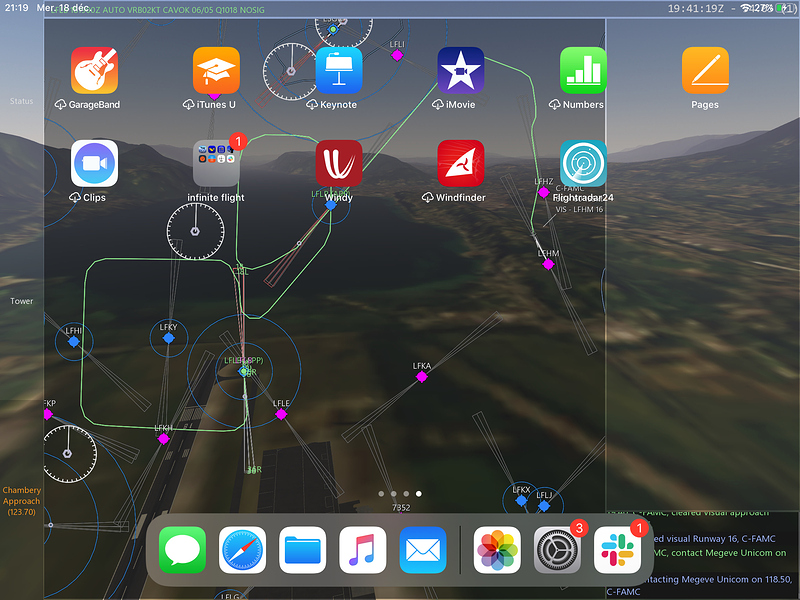Open Safari from the dock
800x600 pixels.
coord(242,550)
